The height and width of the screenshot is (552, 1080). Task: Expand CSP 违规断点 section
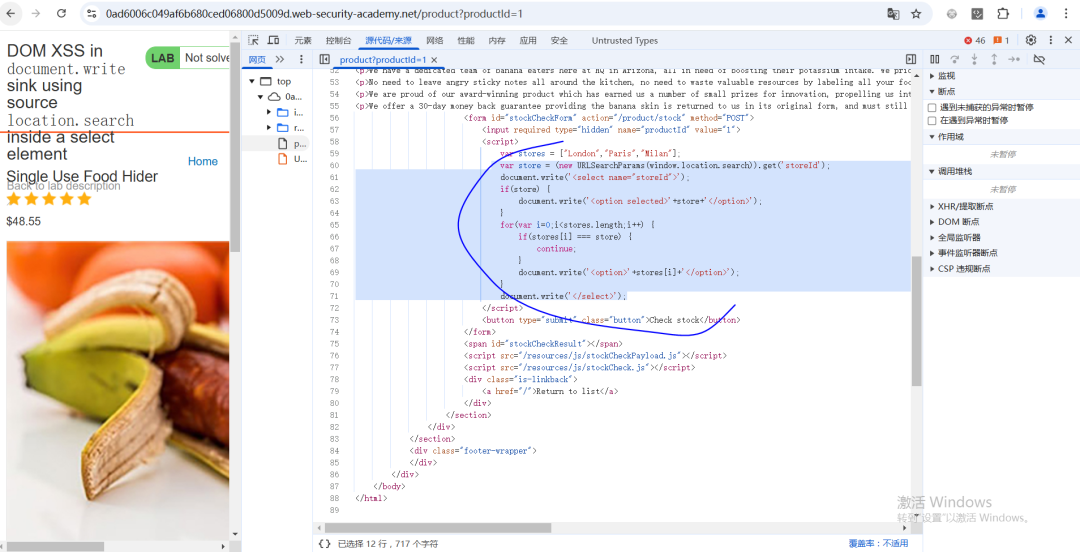[959, 269]
